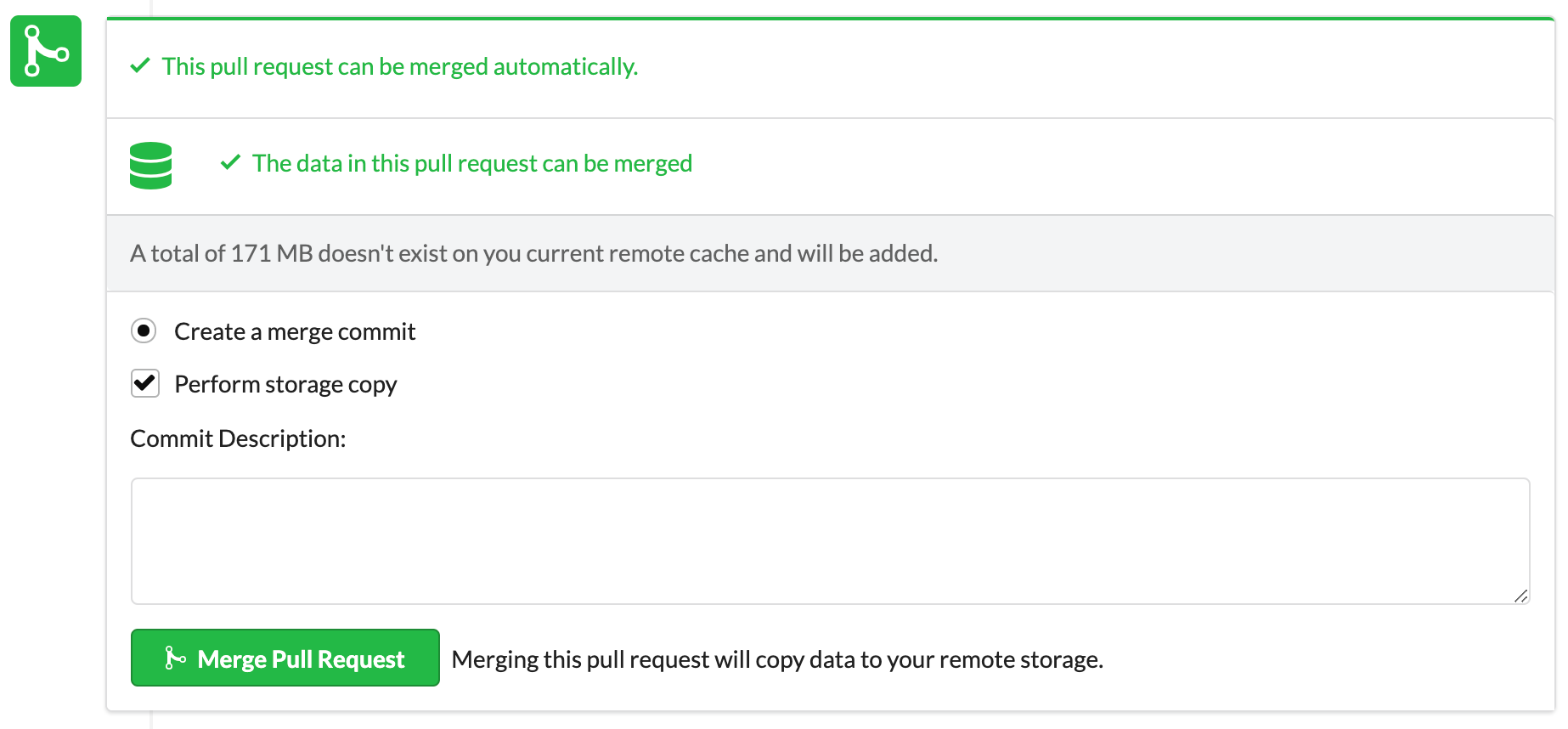Image resolution: width=1568 pixels, height=729 pixels.
Task: Click the Commit Description label
Action: (238, 438)
